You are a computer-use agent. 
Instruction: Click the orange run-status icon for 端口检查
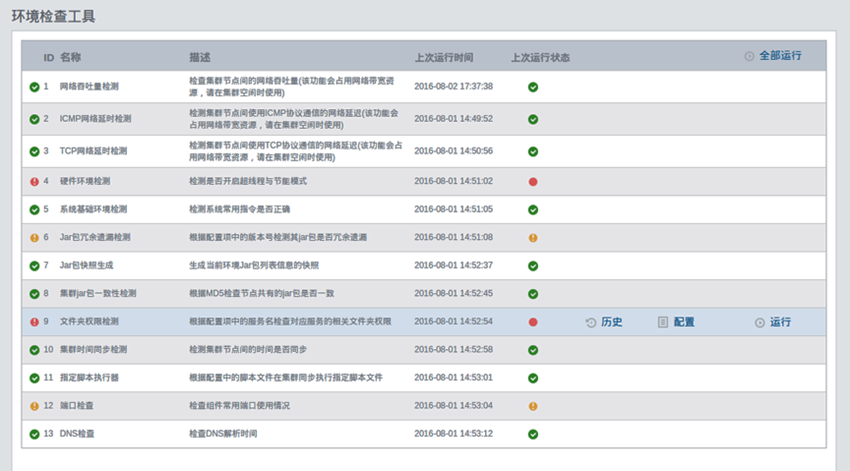[x=533, y=406]
